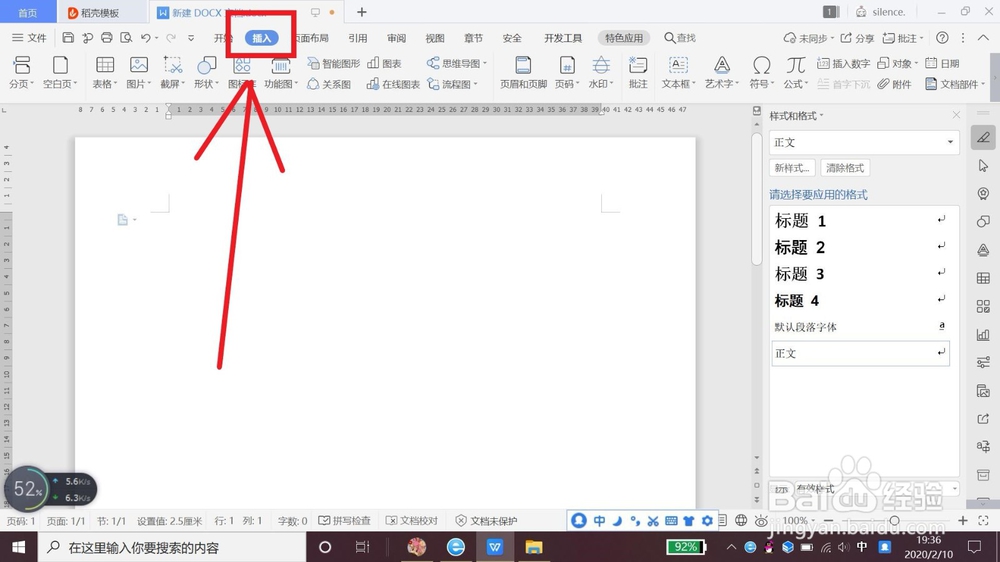Click the 页眉和页脚 header and footer icon
1000x562 pixels.
click(x=523, y=71)
